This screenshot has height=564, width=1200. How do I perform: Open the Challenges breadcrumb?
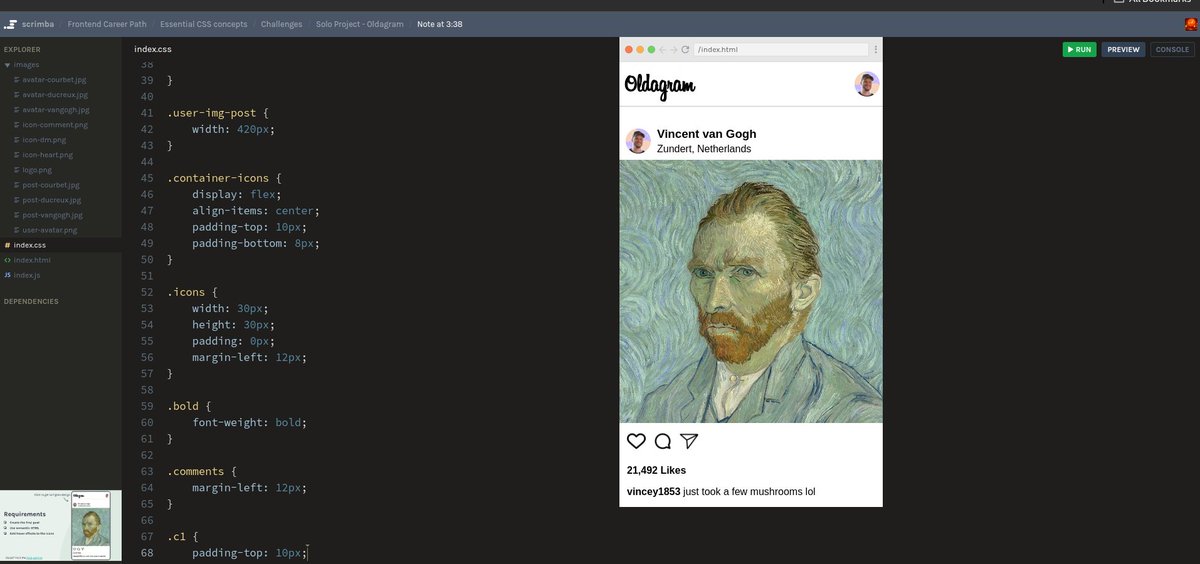(x=282, y=24)
